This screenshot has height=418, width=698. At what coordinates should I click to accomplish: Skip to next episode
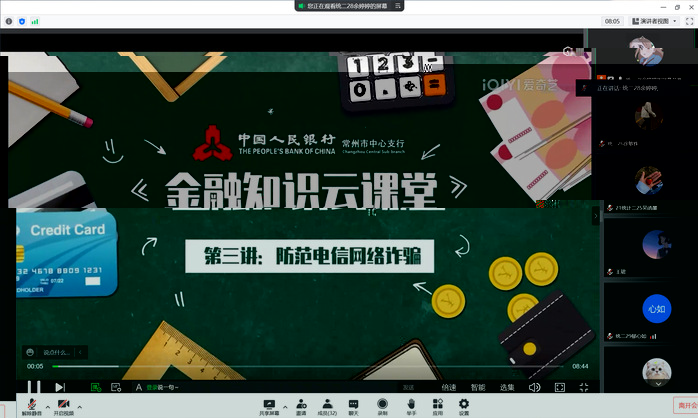coord(60,387)
